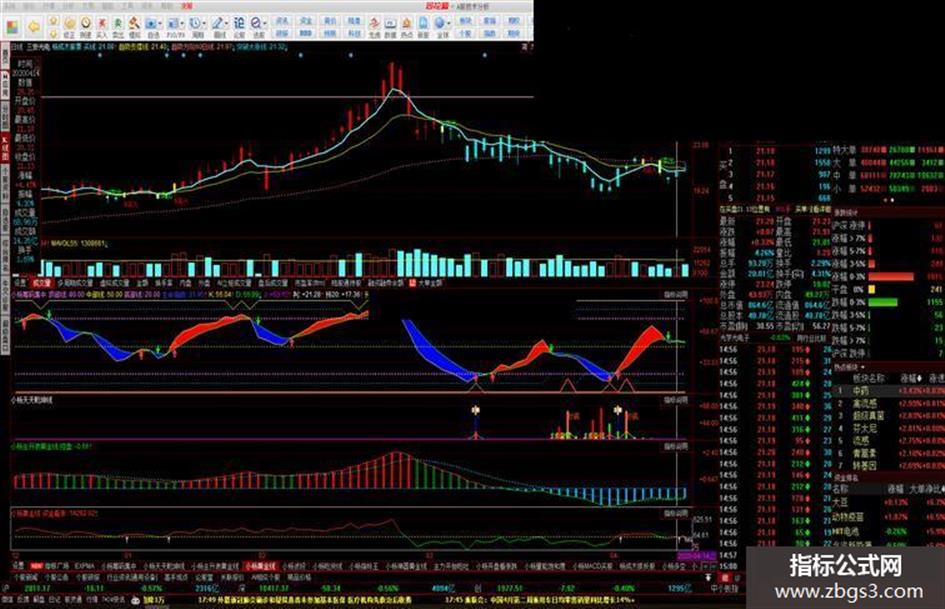The image size is (945, 609).
Task: Click the Shenzhen index value 10417.37
Action: click(x=274, y=588)
